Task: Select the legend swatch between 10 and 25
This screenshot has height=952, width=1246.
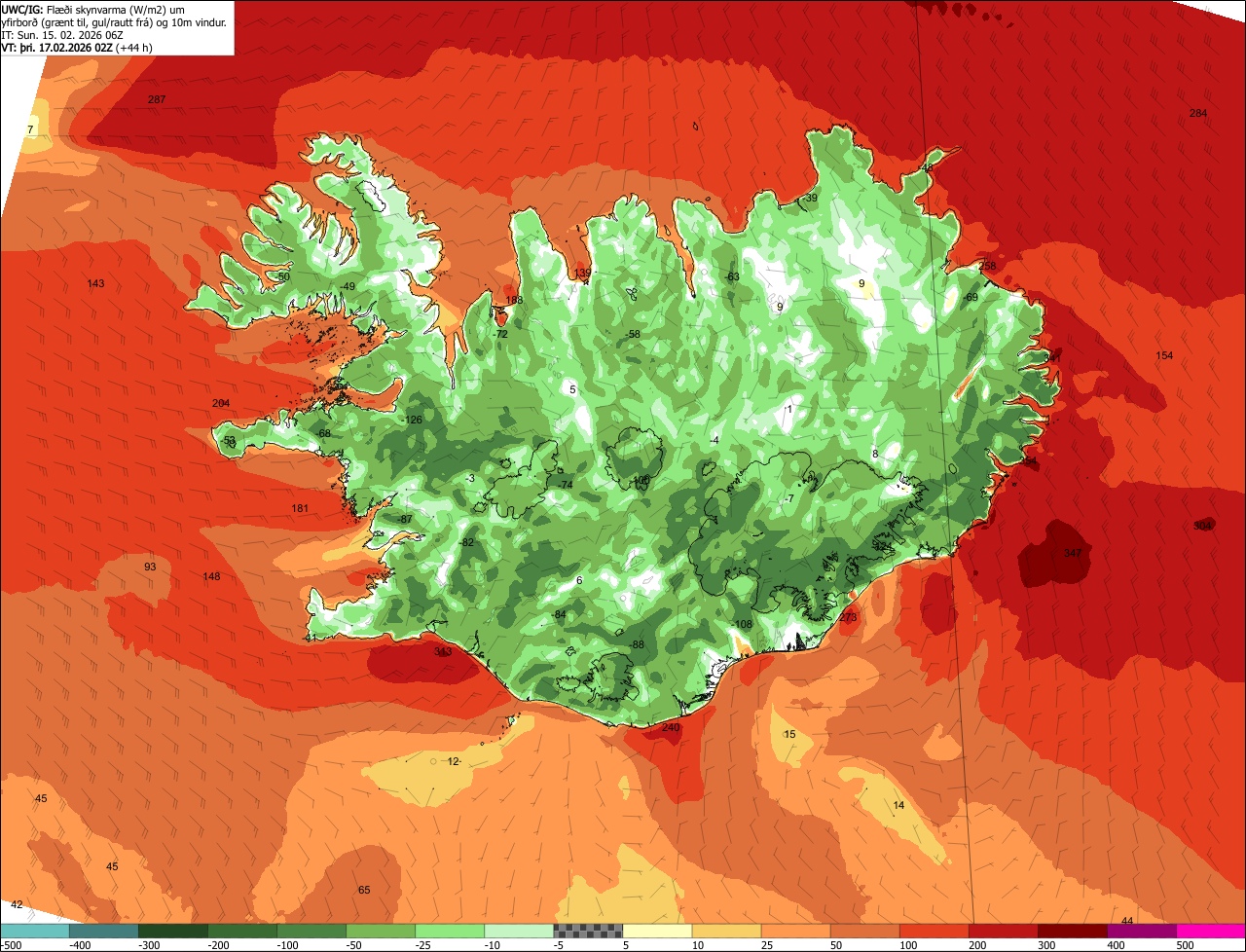Action: 727,931
